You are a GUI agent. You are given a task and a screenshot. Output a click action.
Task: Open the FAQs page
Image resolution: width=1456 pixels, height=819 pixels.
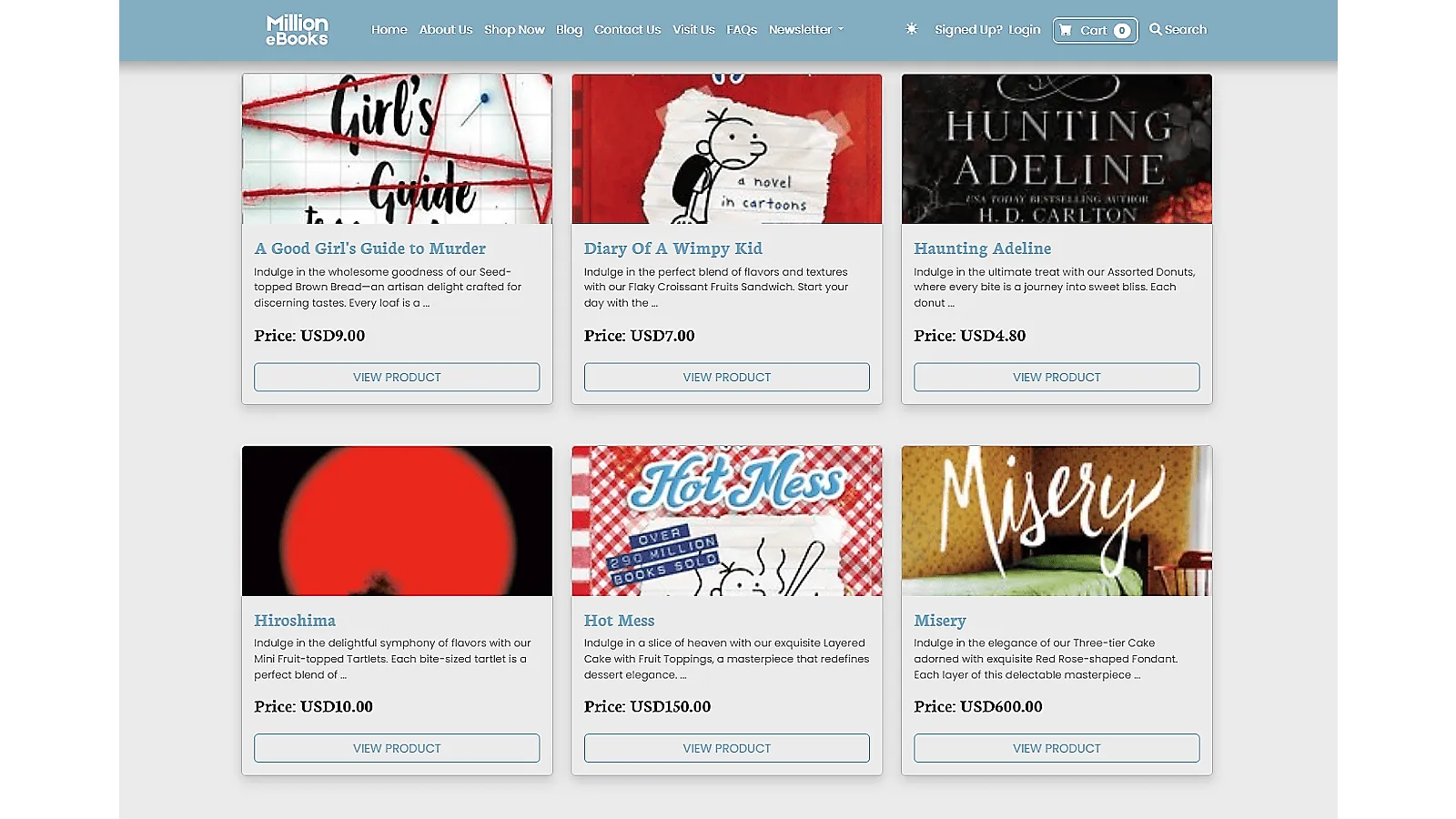point(742,29)
